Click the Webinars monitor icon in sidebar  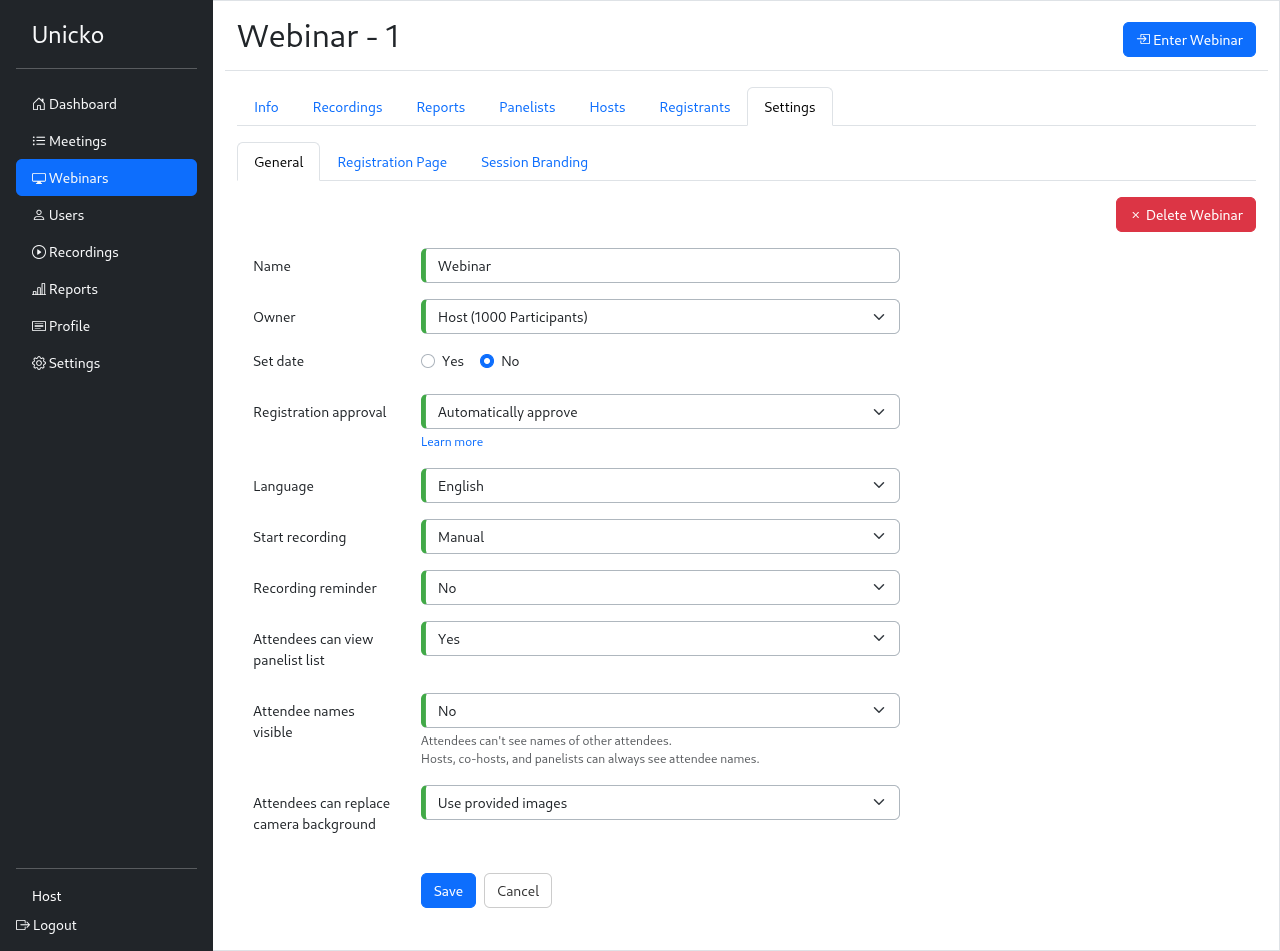pos(39,178)
